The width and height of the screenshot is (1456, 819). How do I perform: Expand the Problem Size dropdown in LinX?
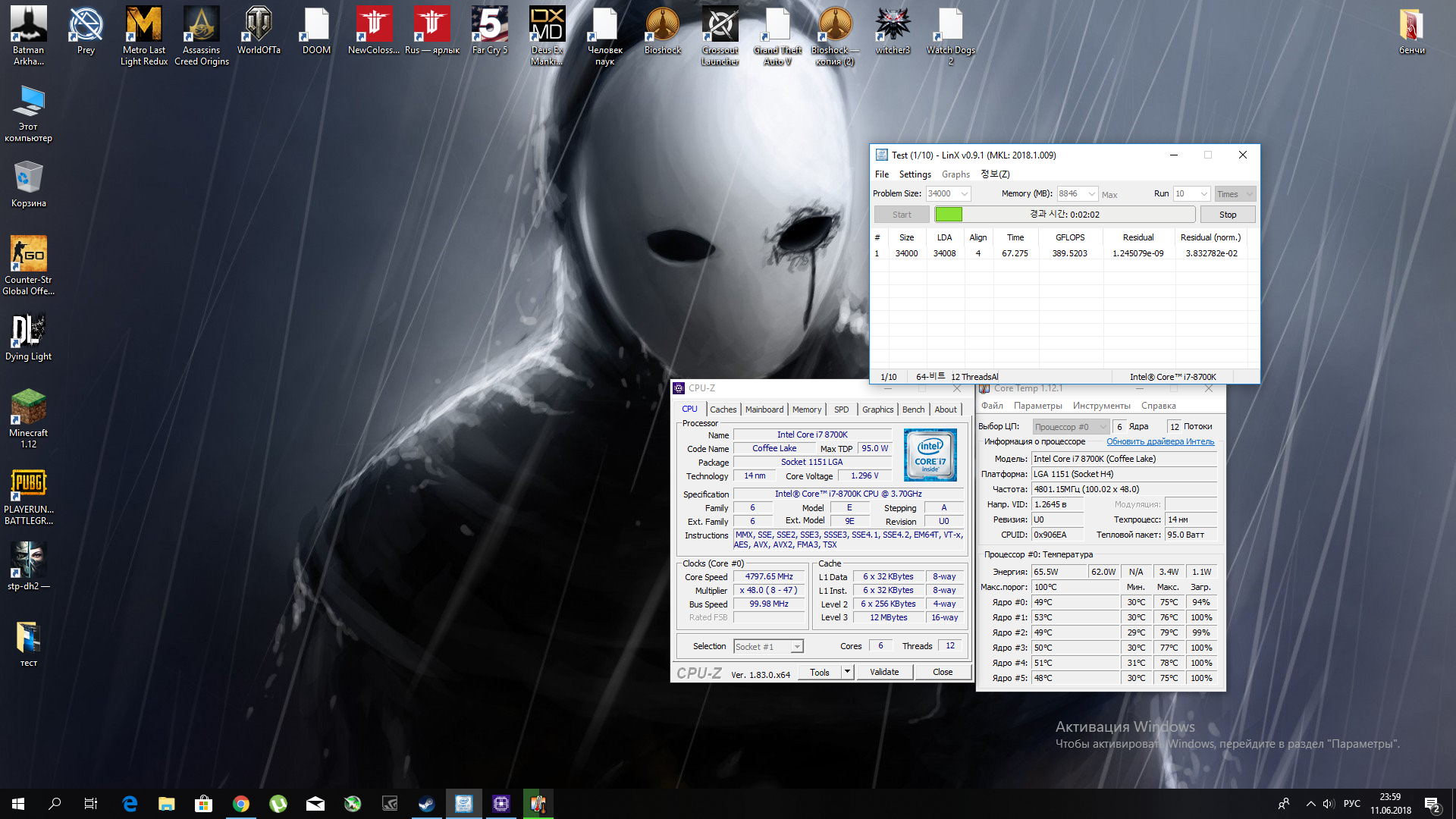point(965,194)
